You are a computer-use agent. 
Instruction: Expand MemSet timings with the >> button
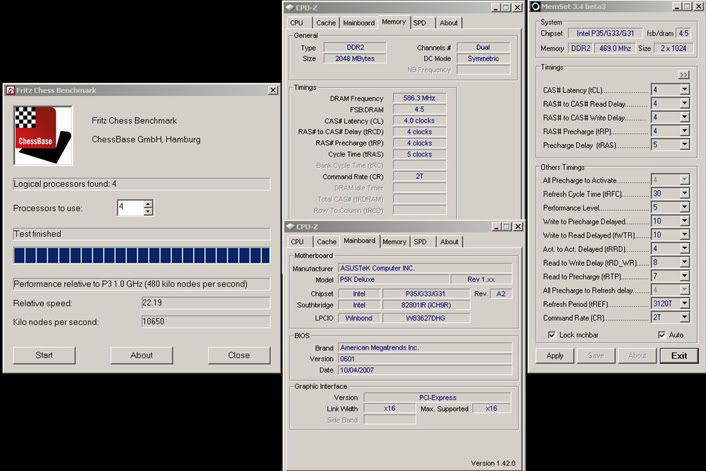[683, 75]
